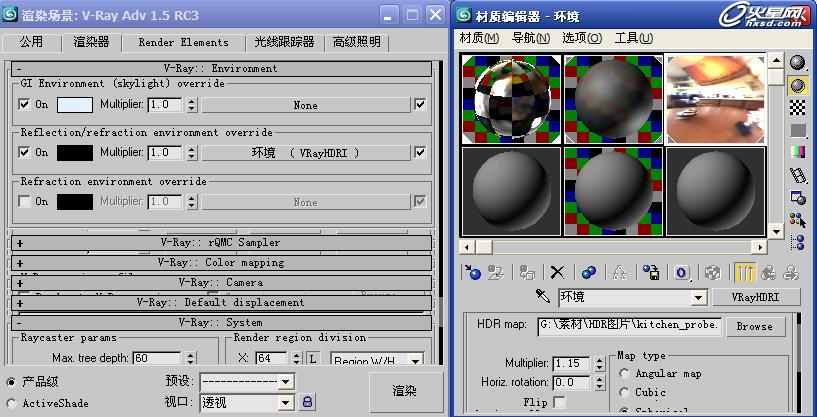
Task: Click the Get Material icon
Action: pos(474,272)
